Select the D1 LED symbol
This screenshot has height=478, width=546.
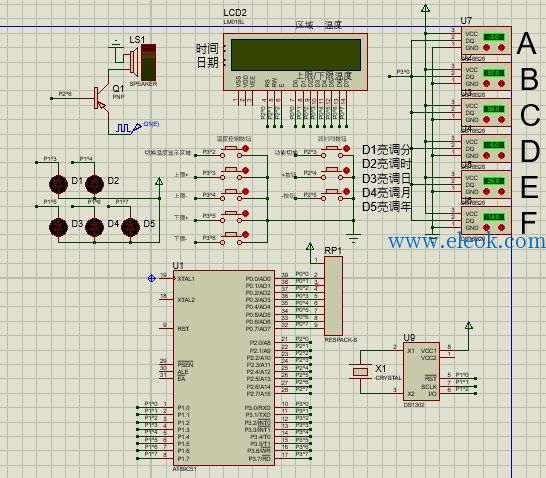pos(58,184)
